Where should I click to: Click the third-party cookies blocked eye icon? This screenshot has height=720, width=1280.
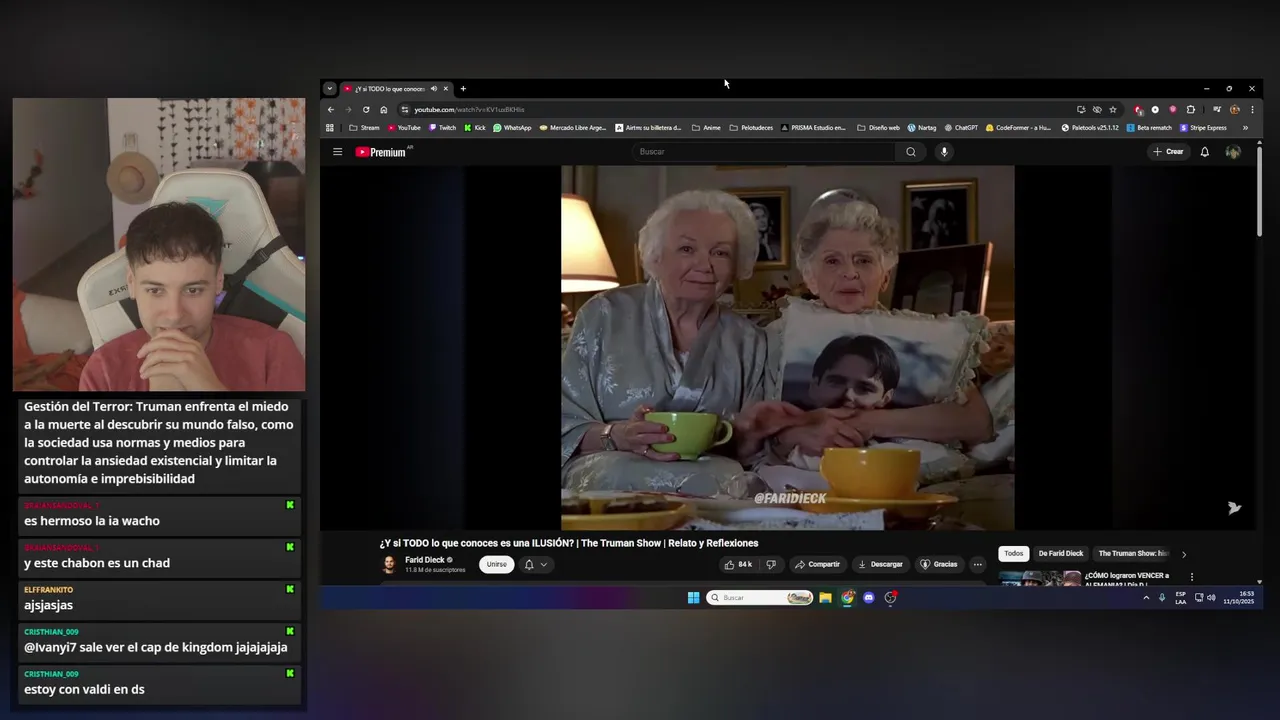tap(1097, 110)
